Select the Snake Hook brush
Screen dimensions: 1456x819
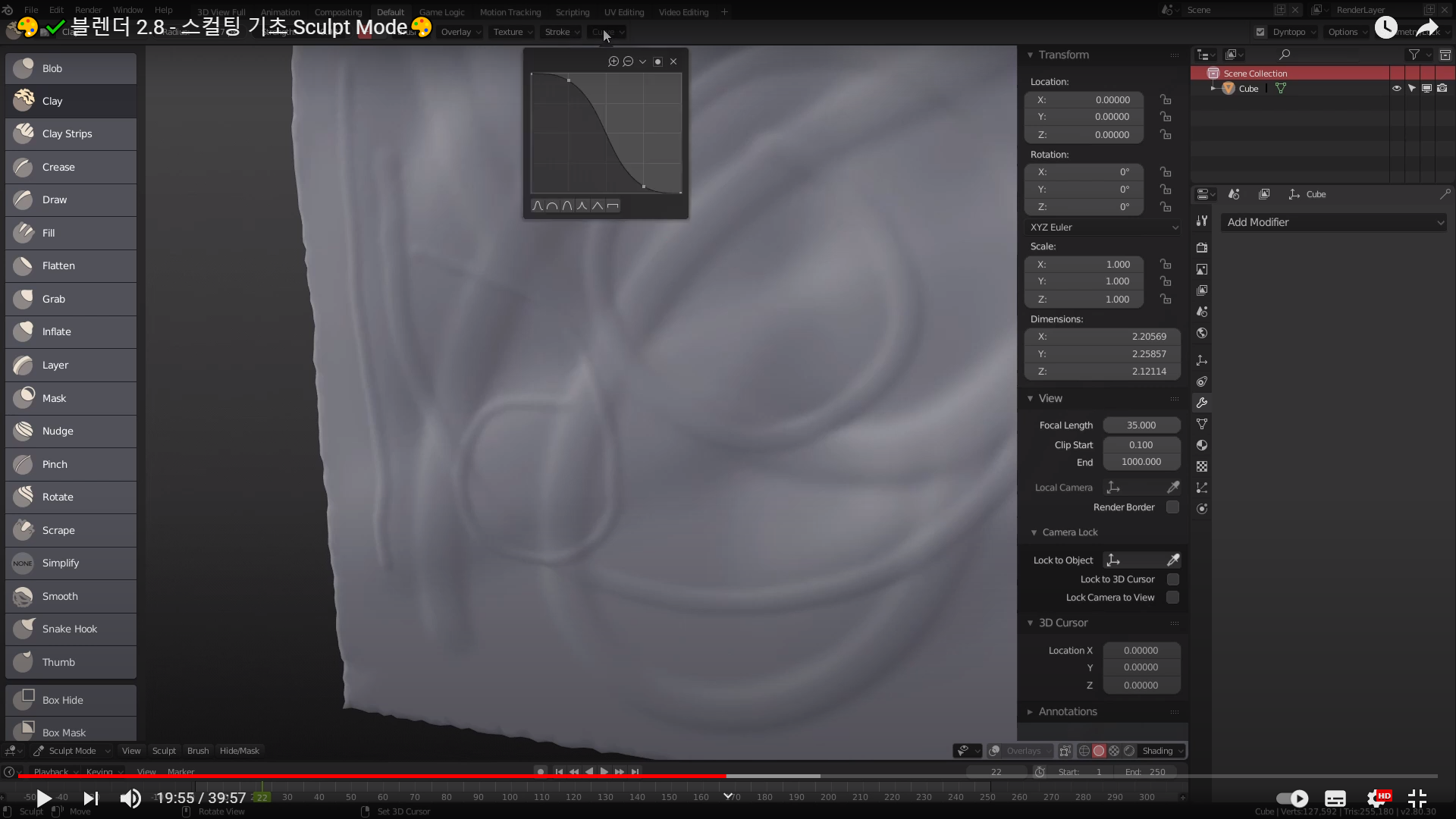(x=70, y=629)
